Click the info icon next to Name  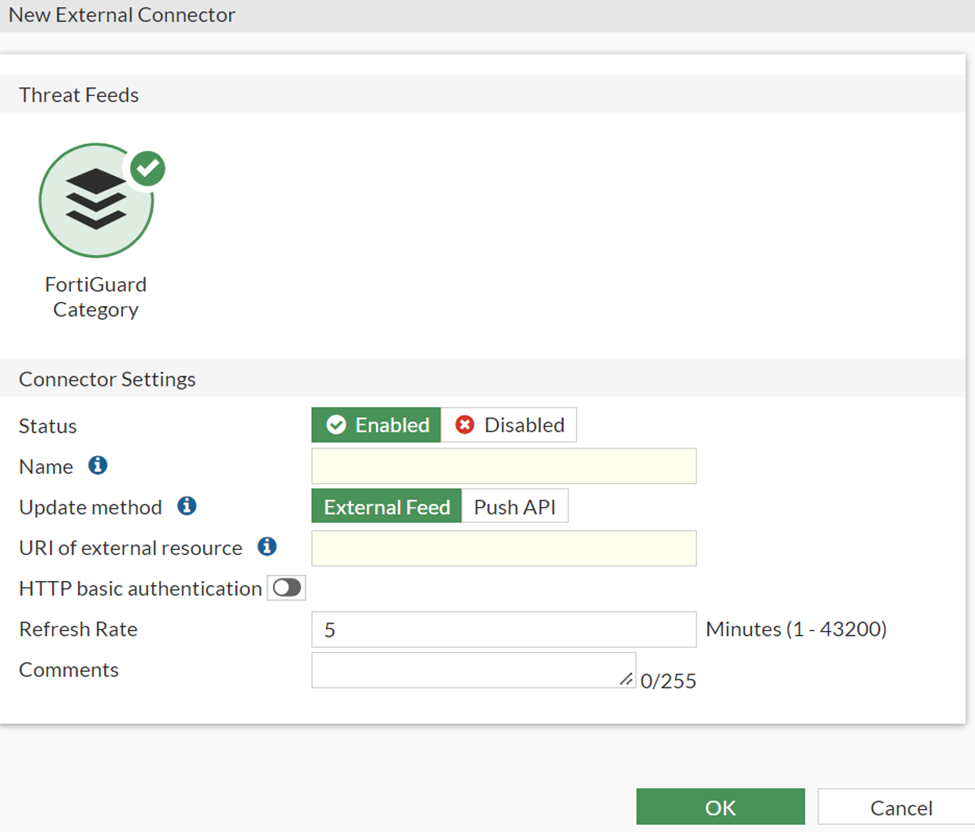[x=98, y=465]
